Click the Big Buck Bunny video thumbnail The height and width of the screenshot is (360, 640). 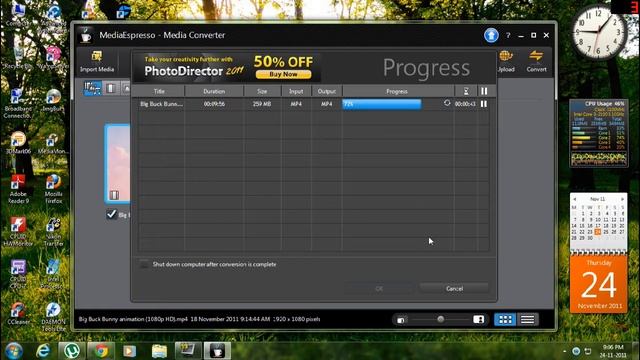[118, 164]
